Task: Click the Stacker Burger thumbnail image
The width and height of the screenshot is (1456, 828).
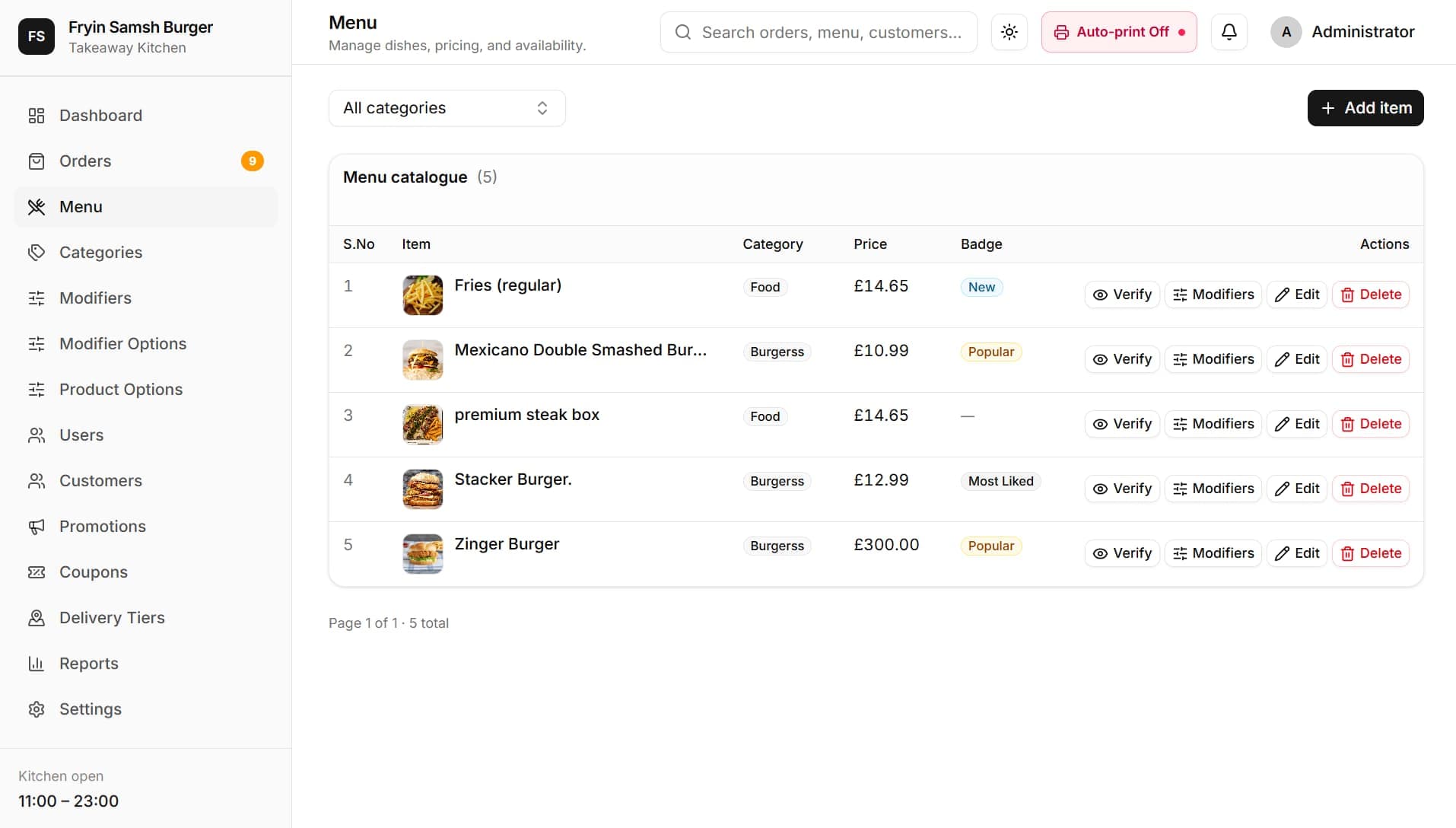Action: [x=422, y=489]
